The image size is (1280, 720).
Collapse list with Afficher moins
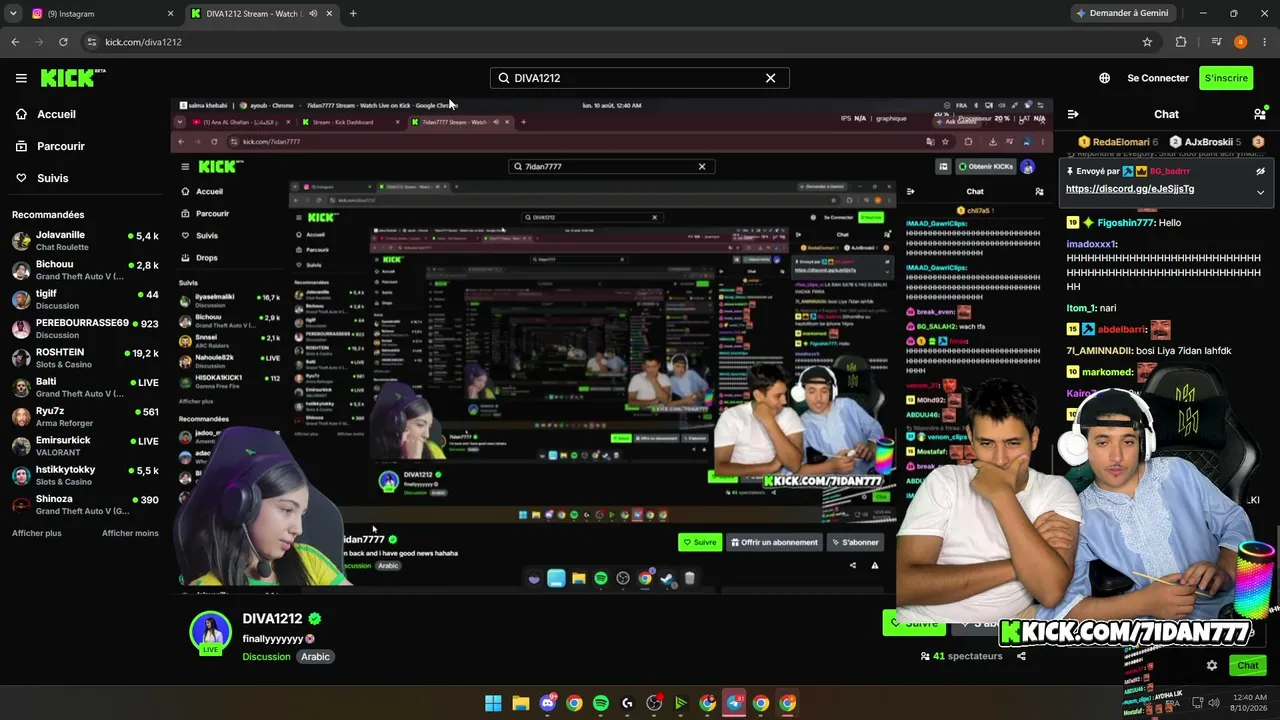click(x=130, y=533)
